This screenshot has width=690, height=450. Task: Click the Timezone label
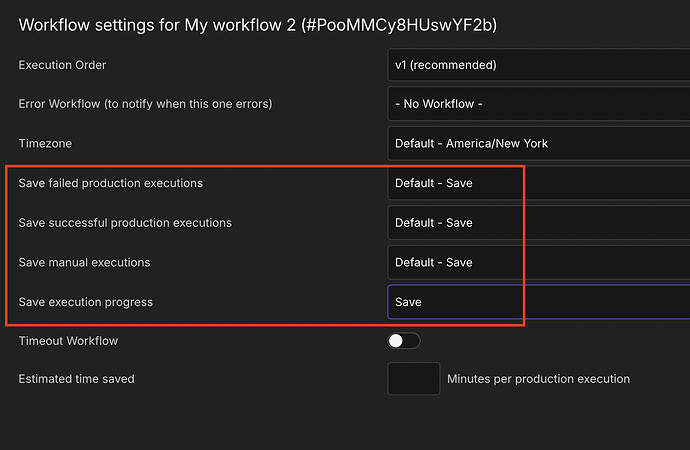point(47,143)
